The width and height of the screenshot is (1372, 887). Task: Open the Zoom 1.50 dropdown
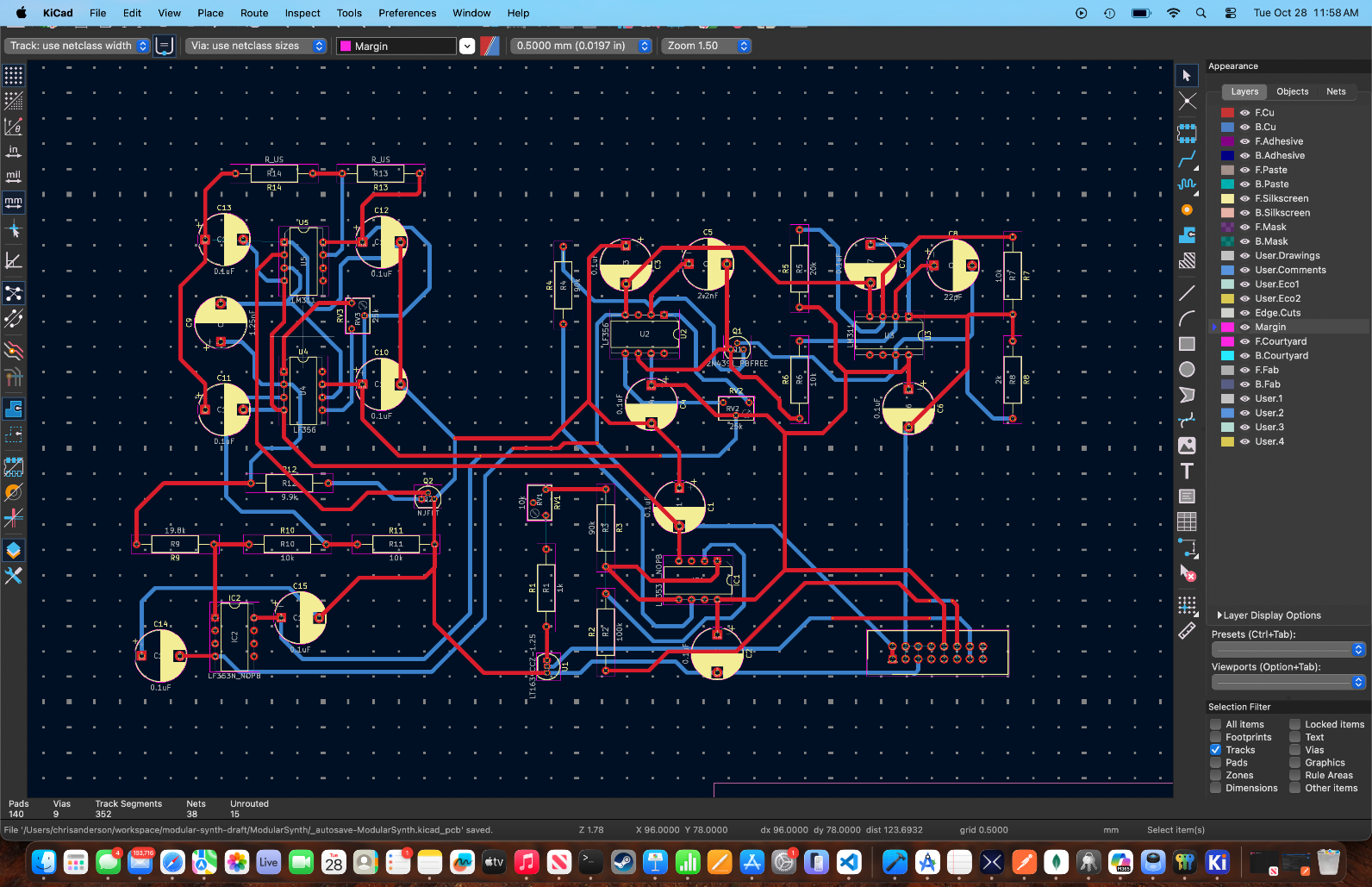(x=707, y=46)
